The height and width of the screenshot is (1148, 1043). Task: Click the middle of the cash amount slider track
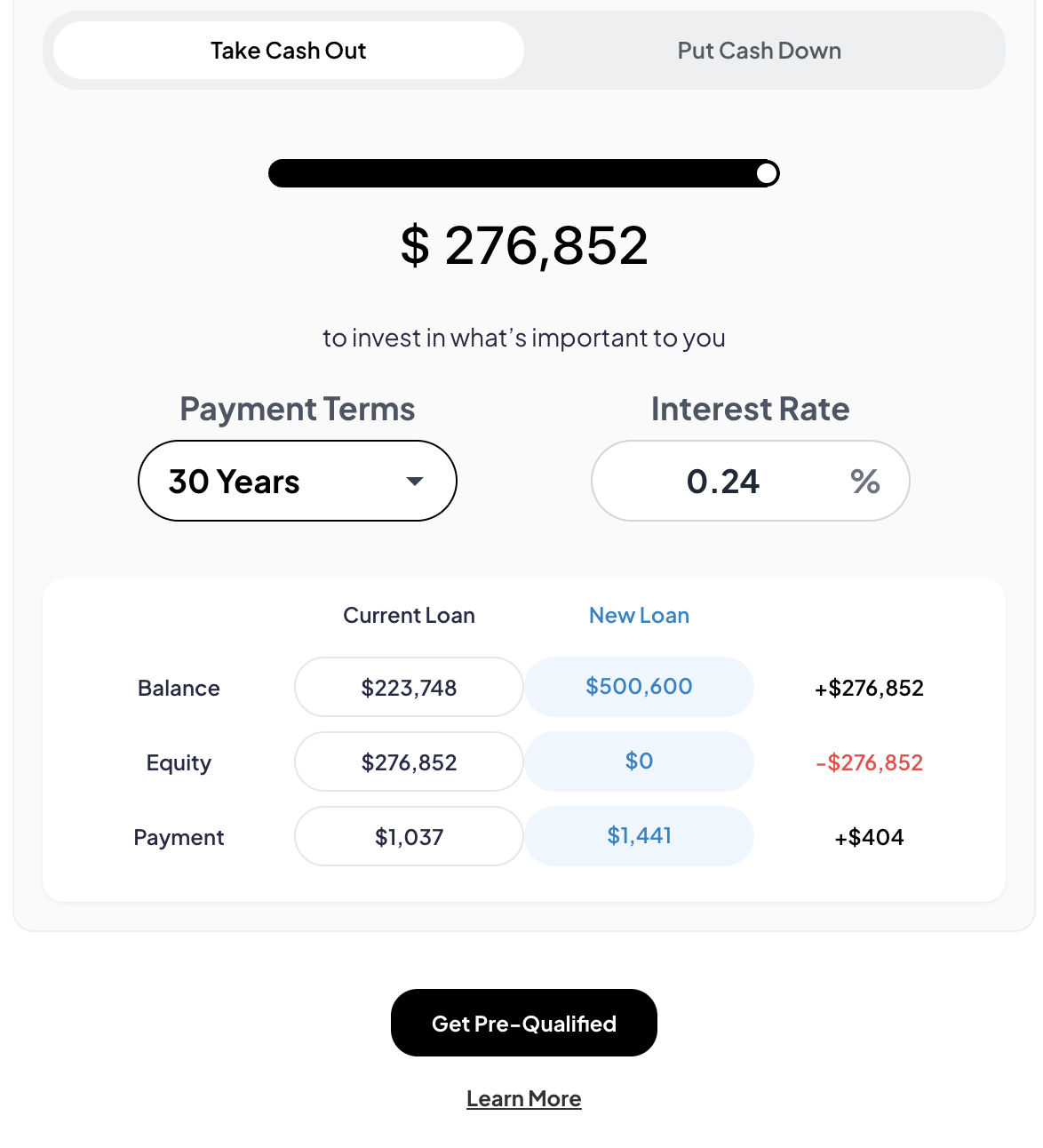pyautogui.click(x=524, y=173)
